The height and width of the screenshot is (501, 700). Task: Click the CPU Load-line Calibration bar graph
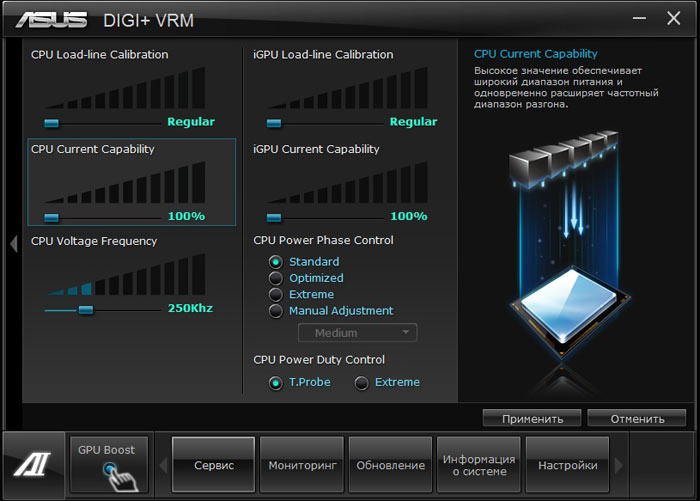point(125,88)
